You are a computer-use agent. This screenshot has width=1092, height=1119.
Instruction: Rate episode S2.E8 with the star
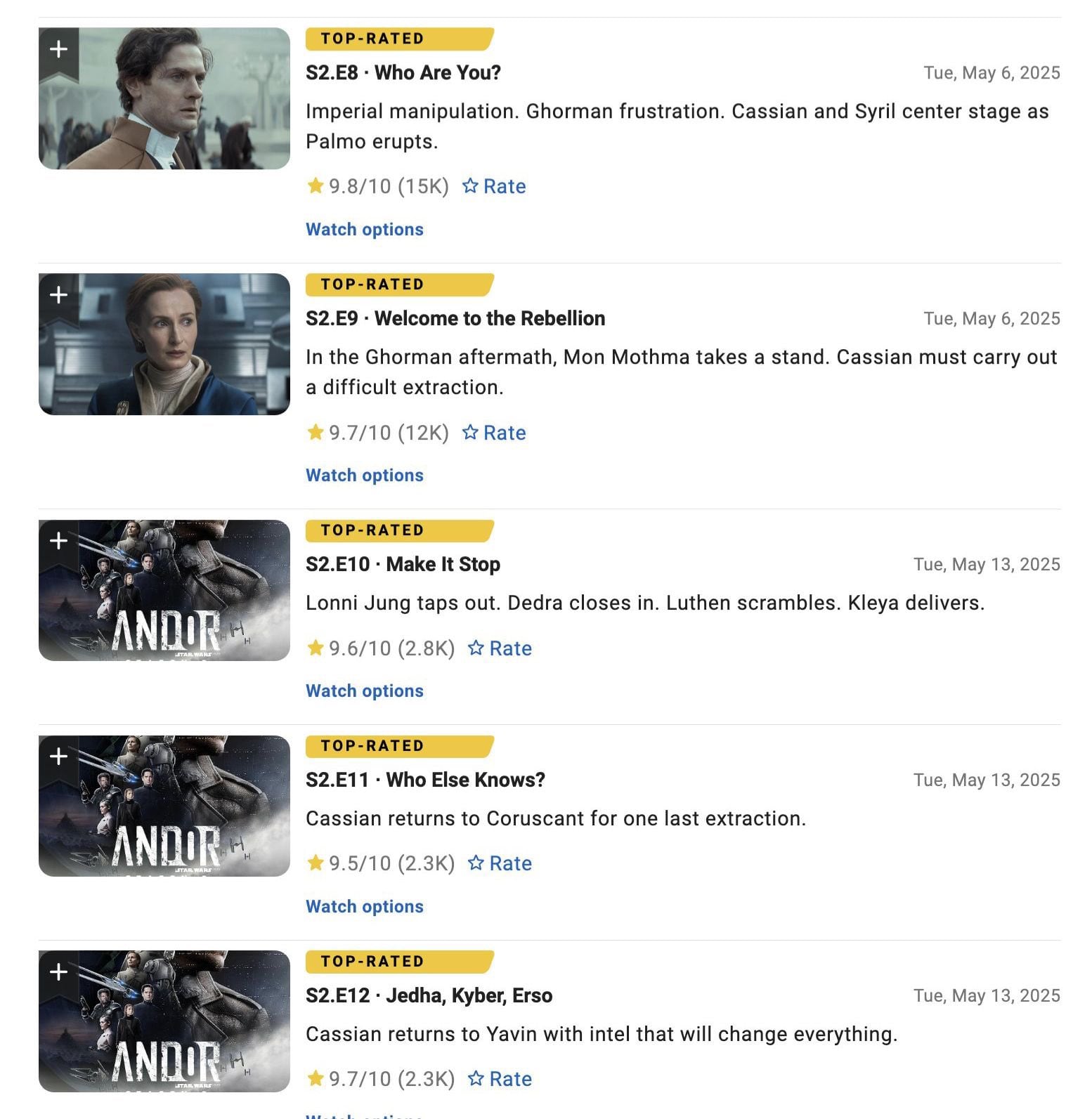tap(494, 186)
